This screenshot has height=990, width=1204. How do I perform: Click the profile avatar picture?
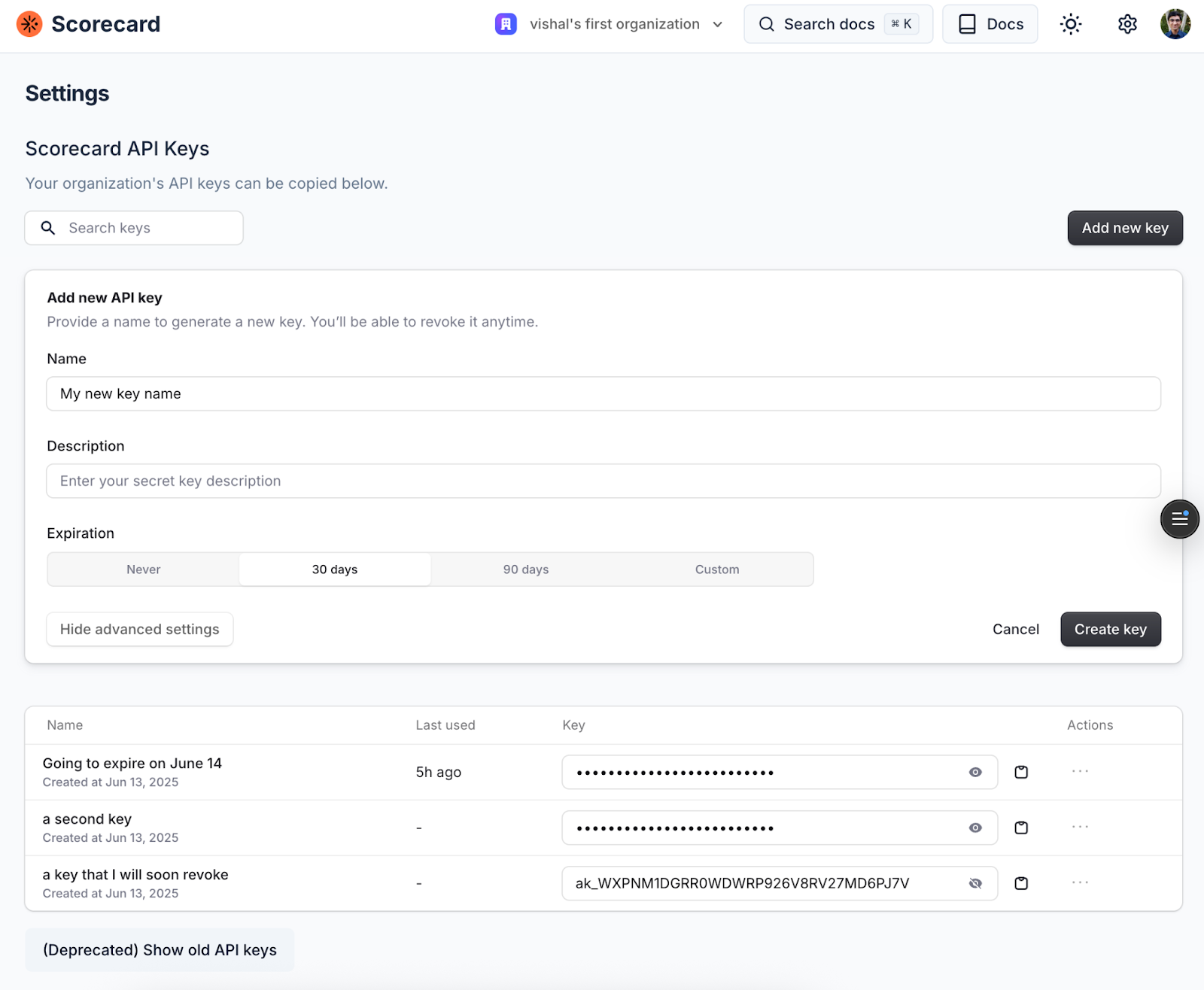[x=1175, y=23]
